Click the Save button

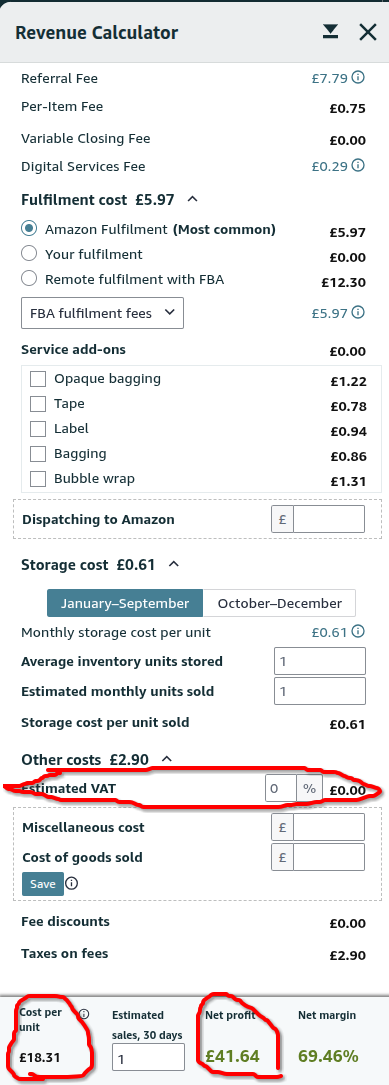pos(43,884)
